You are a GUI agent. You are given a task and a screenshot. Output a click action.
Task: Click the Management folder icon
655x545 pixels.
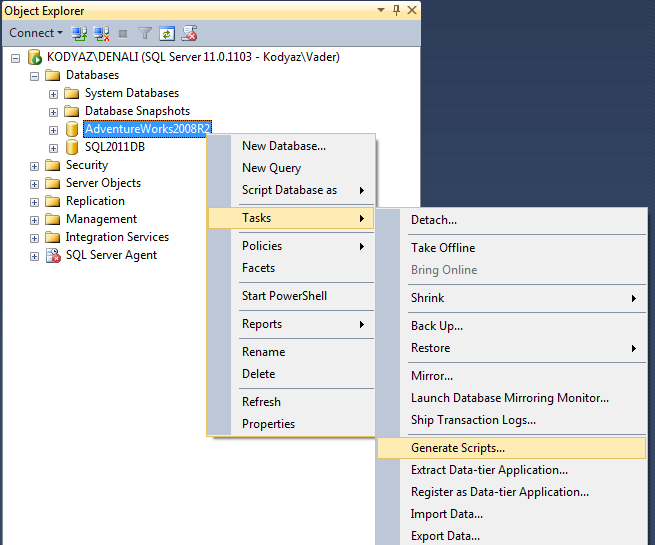pyautogui.click(x=53, y=219)
